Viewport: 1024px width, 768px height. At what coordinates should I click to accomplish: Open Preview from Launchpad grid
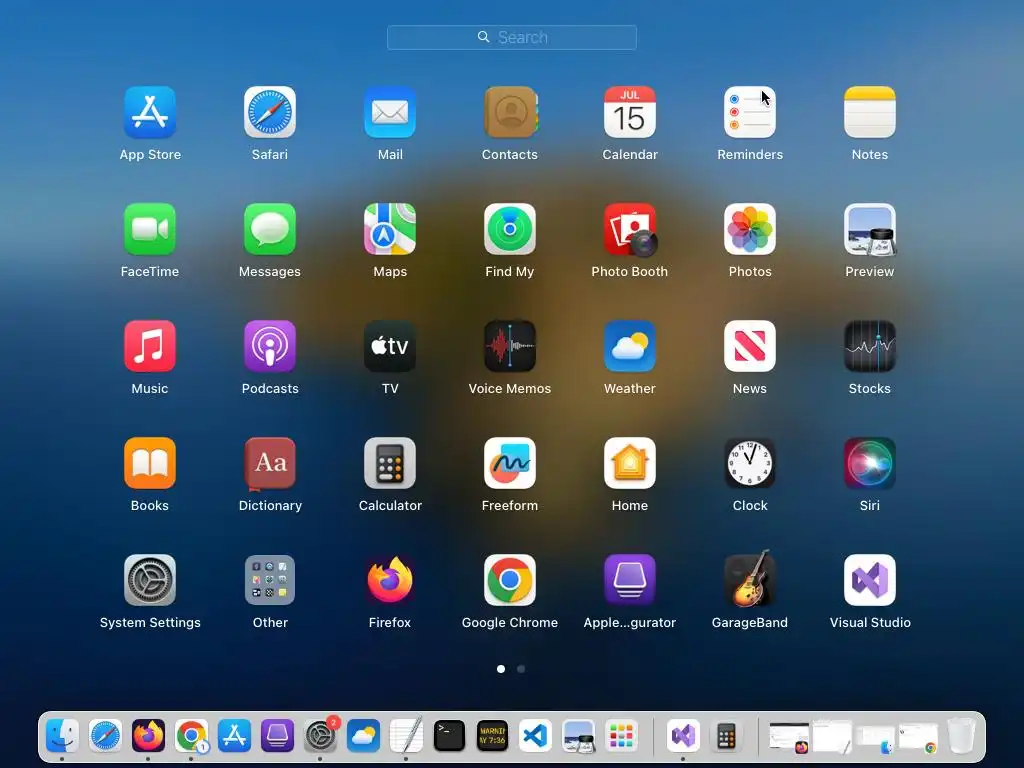tap(870, 229)
